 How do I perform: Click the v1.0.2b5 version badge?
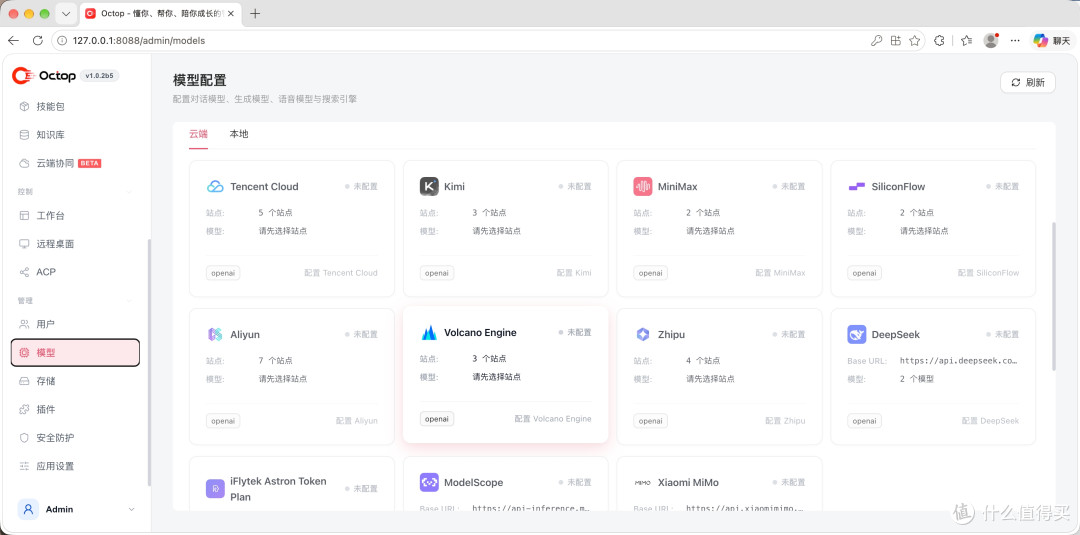(x=100, y=76)
